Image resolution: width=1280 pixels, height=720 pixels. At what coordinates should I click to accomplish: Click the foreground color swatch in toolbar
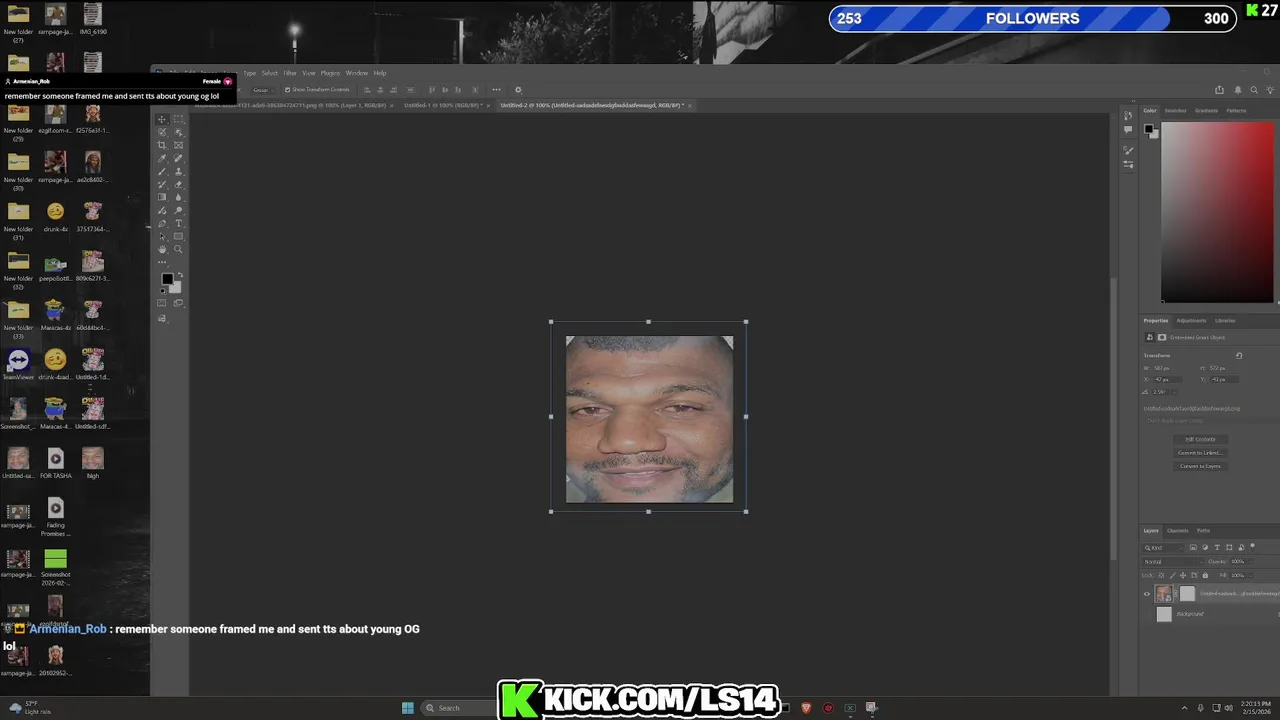[167, 278]
